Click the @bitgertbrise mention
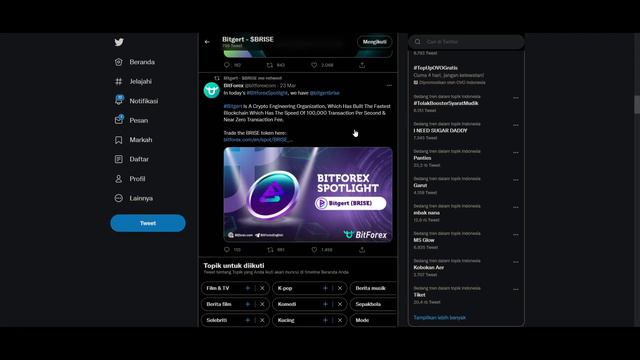Image resolution: width=640 pixels, height=360 pixels. click(x=324, y=93)
